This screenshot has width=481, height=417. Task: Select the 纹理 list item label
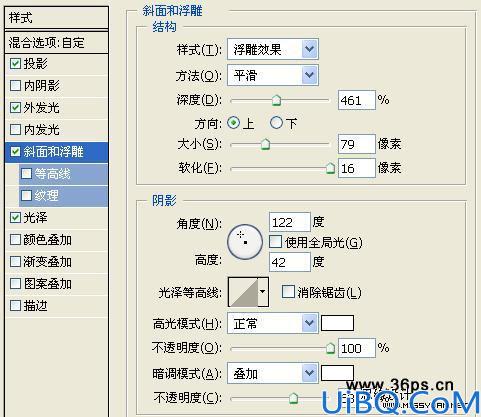46,196
